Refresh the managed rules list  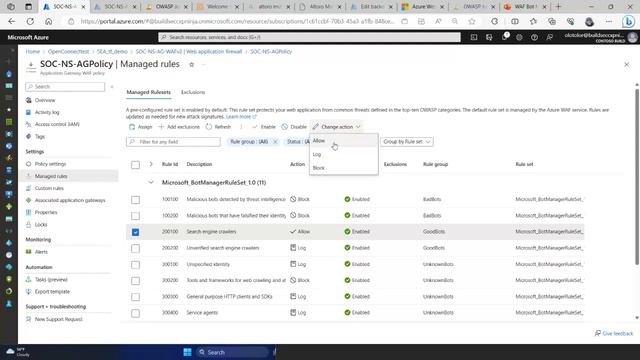pos(218,127)
